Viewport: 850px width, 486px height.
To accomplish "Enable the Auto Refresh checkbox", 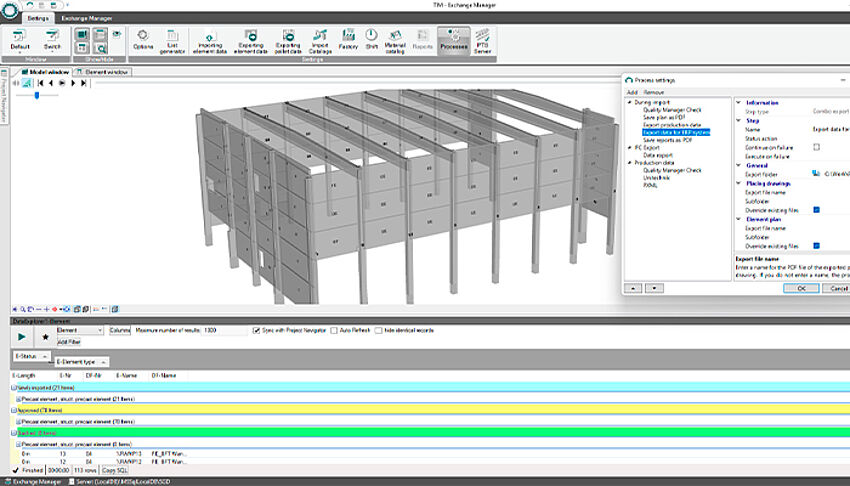I will pyautogui.click(x=335, y=330).
